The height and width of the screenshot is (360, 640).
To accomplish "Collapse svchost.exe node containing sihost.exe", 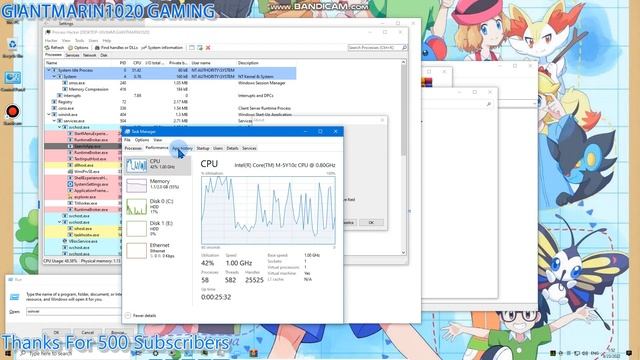I will (x=59, y=222).
